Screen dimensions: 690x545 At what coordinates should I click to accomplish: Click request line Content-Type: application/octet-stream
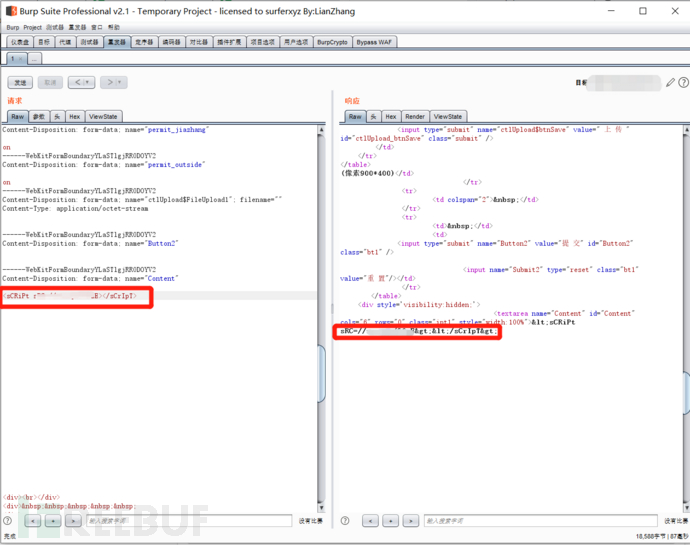[x=75, y=209]
